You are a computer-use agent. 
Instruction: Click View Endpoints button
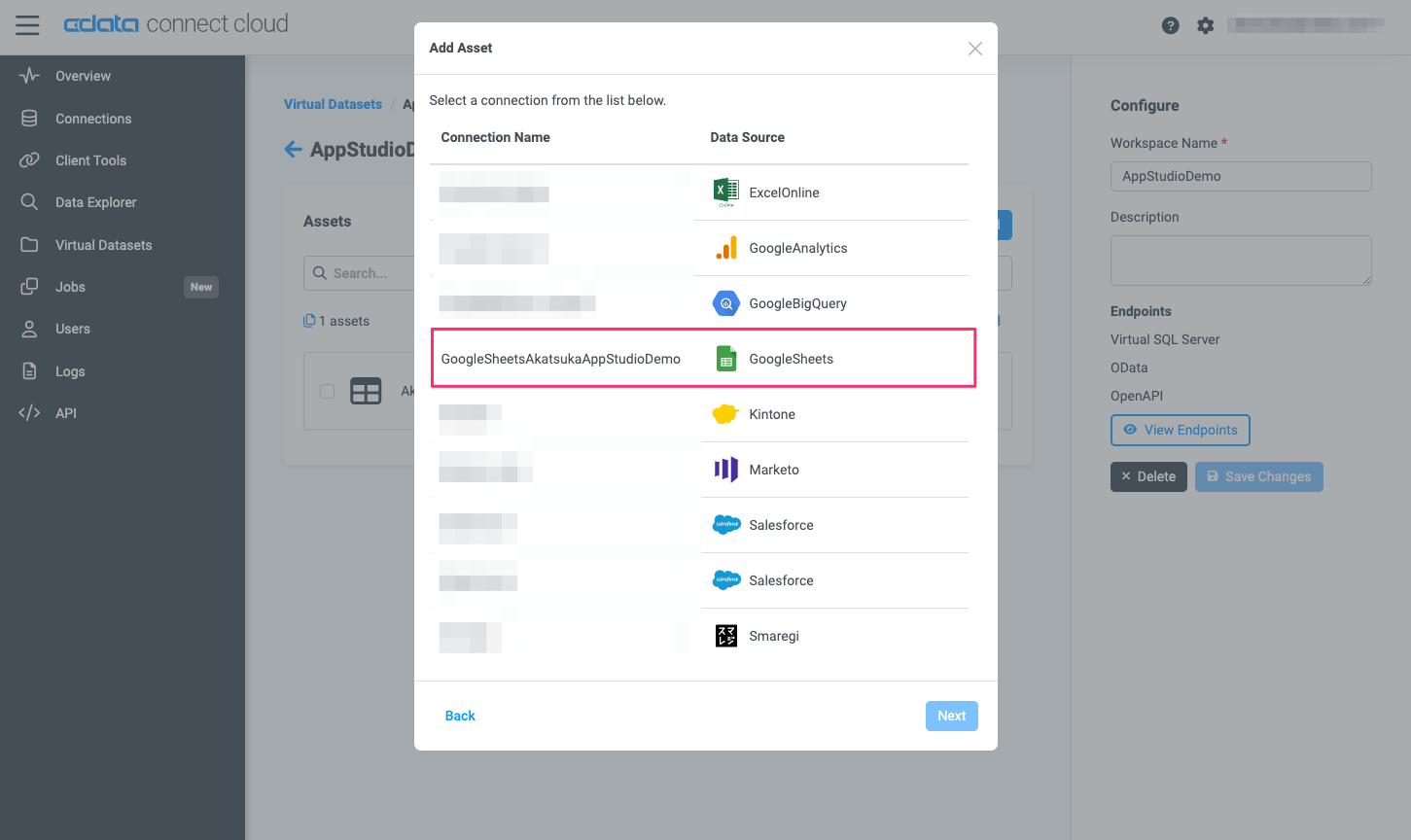[1180, 430]
